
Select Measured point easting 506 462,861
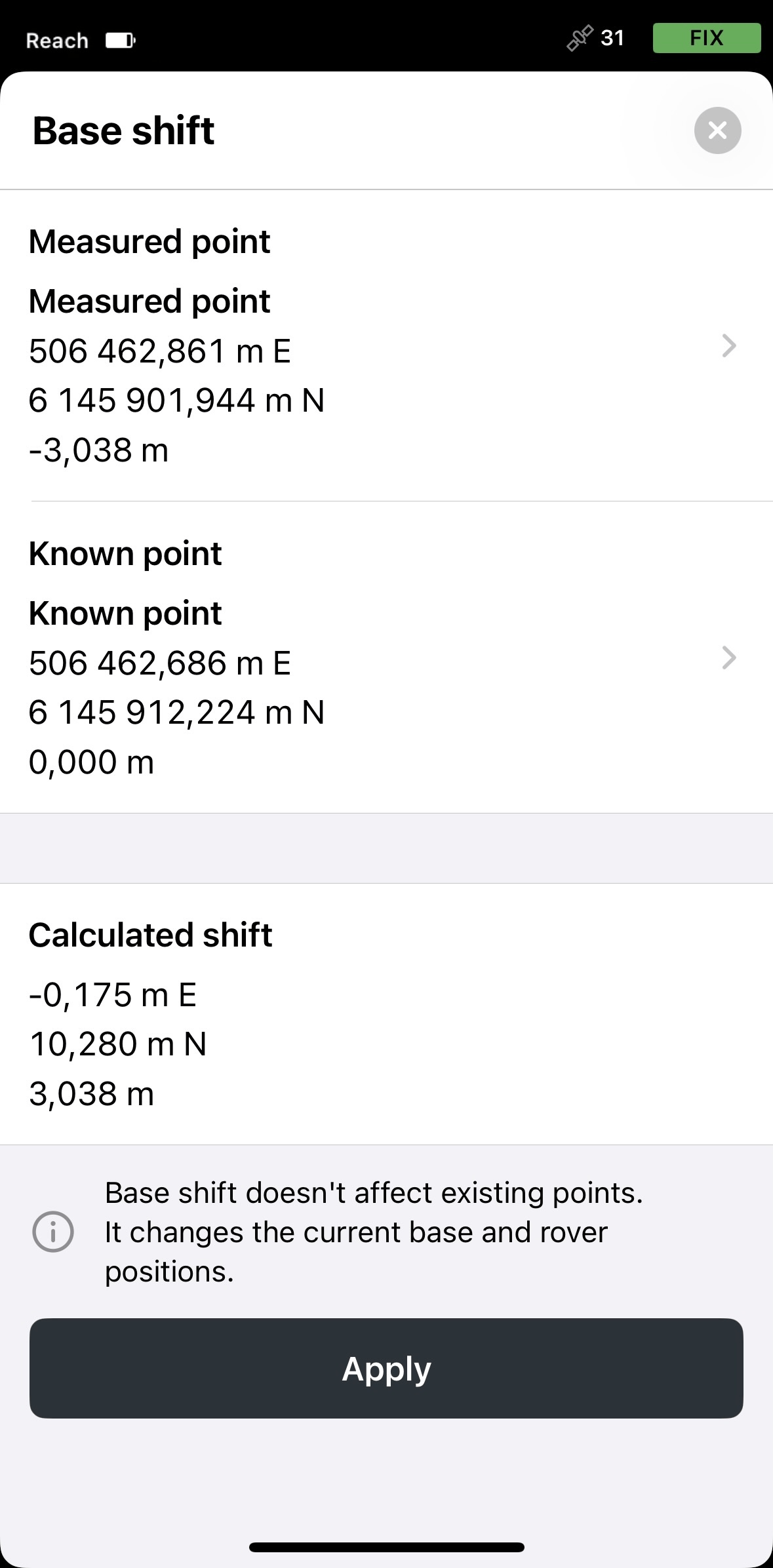pos(160,351)
